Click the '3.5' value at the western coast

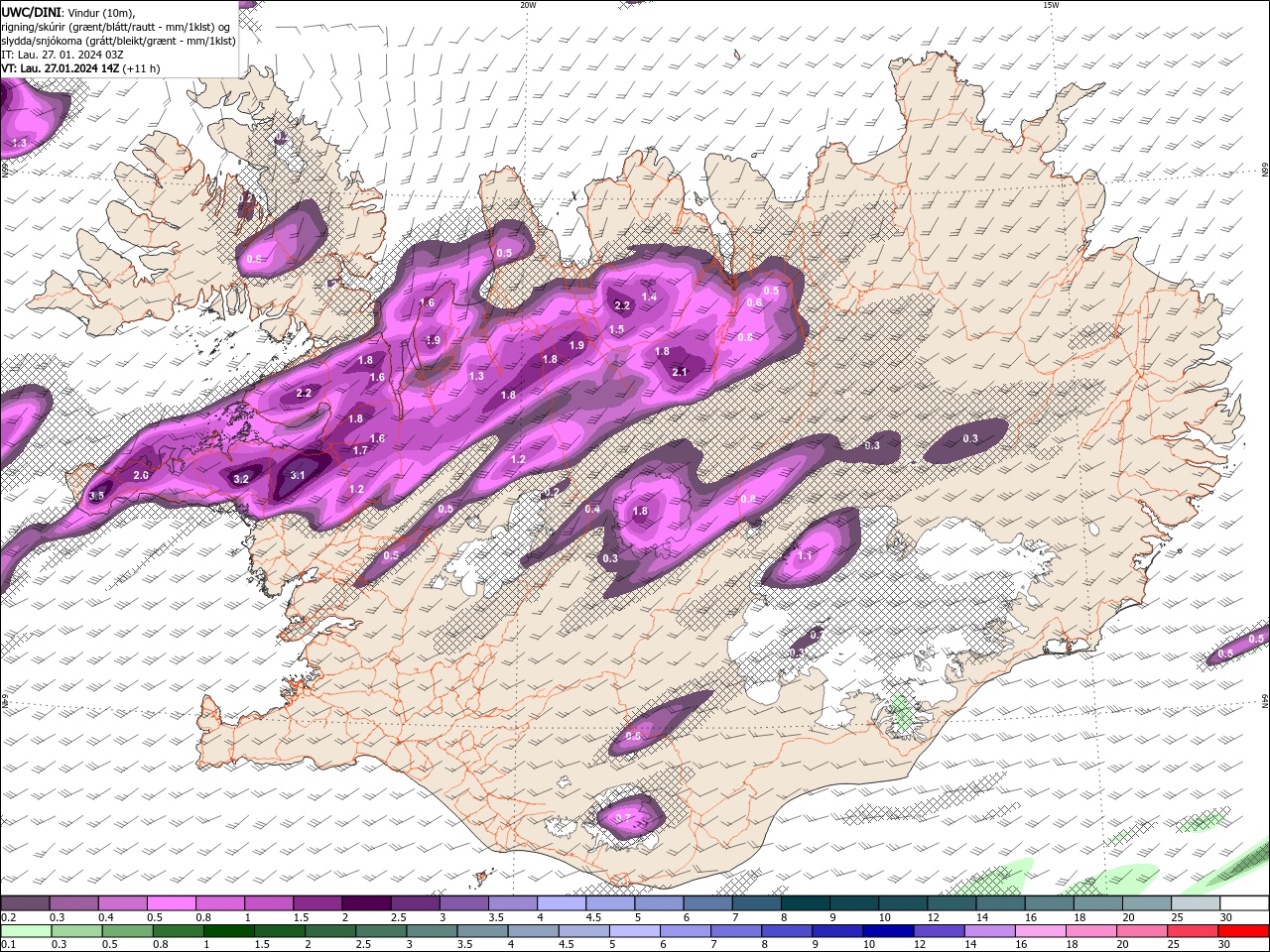pyautogui.click(x=96, y=496)
